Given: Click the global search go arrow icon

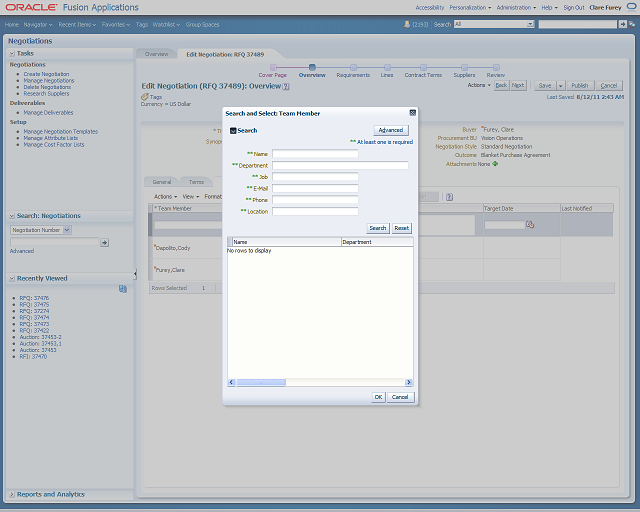Looking at the screenshot, I should (x=622, y=24).
